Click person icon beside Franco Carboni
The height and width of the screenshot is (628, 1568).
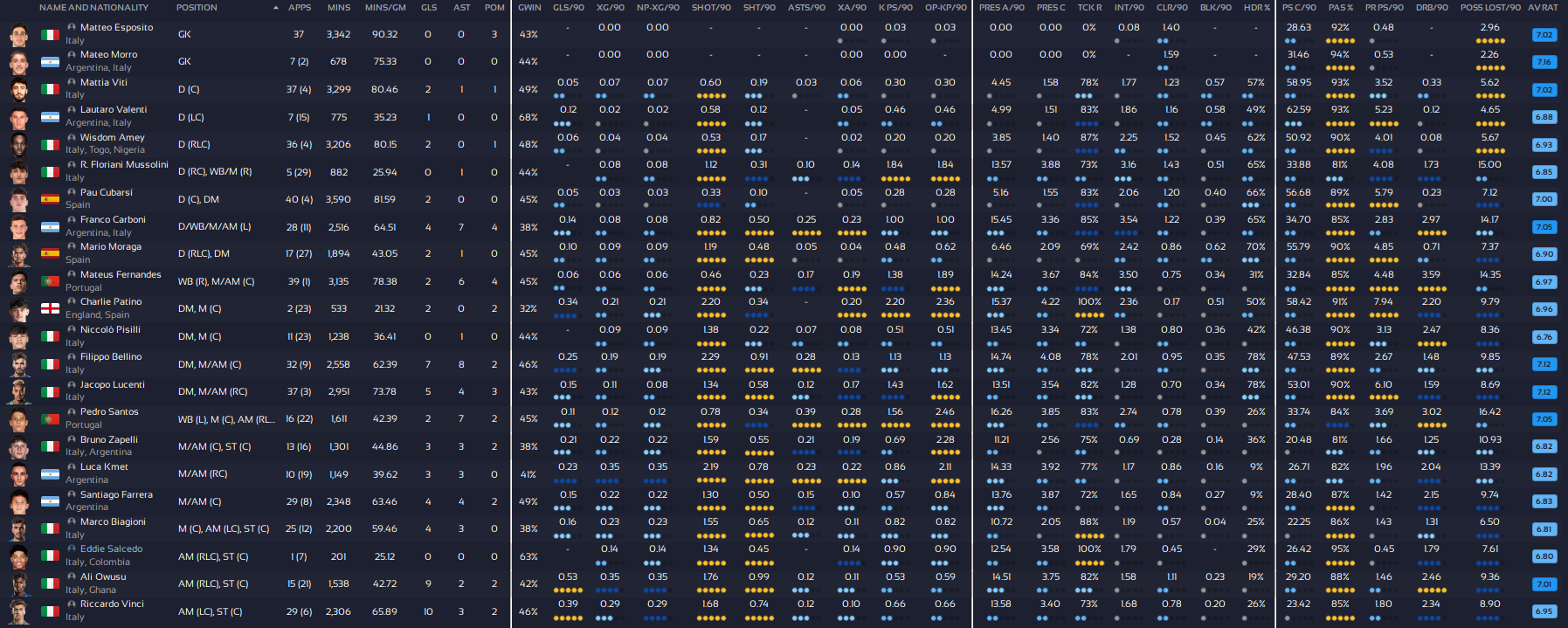[72, 220]
